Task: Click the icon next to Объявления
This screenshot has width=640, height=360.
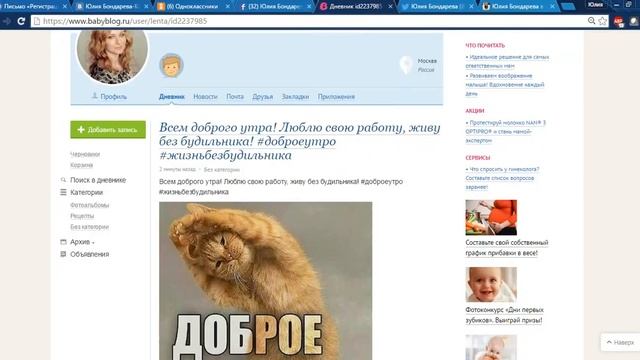Action: 63,254
